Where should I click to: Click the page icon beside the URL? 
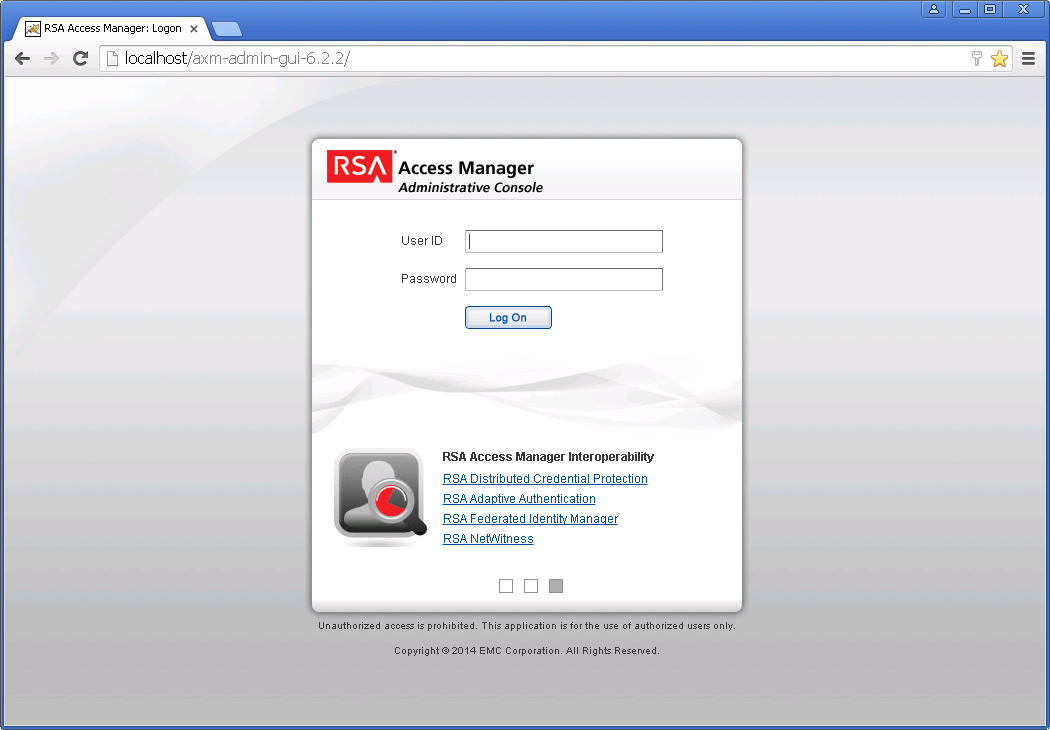pos(111,58)
